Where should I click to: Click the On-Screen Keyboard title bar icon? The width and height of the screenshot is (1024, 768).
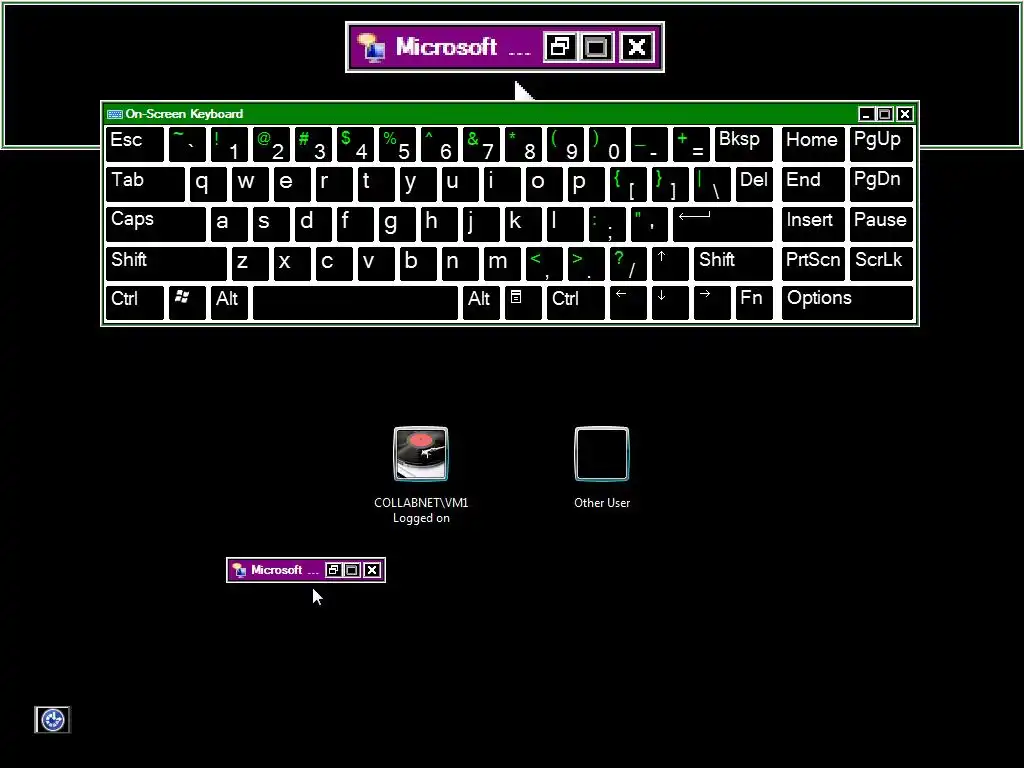click(115, 114)
